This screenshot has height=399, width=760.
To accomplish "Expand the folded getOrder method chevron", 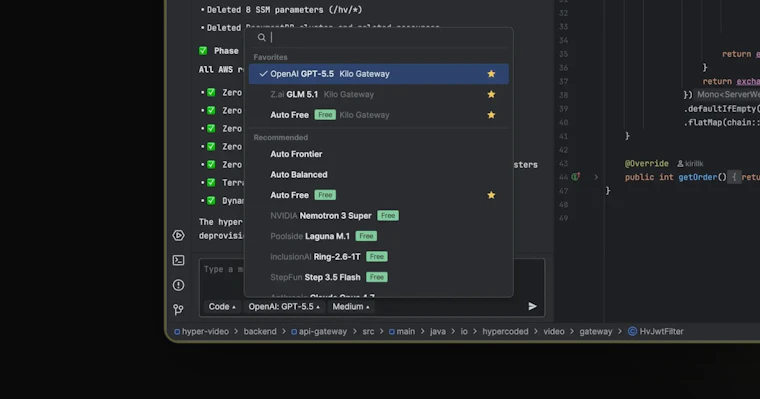I will tap(596, 177).
